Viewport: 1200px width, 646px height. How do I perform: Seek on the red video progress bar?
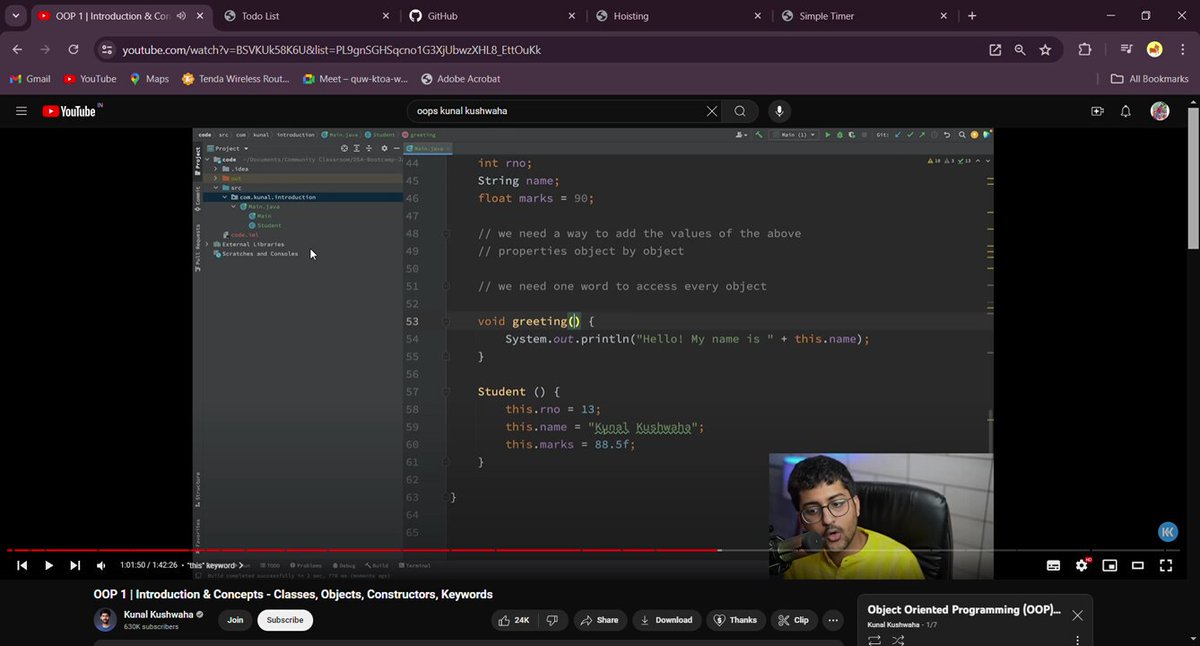coord(594,550)
